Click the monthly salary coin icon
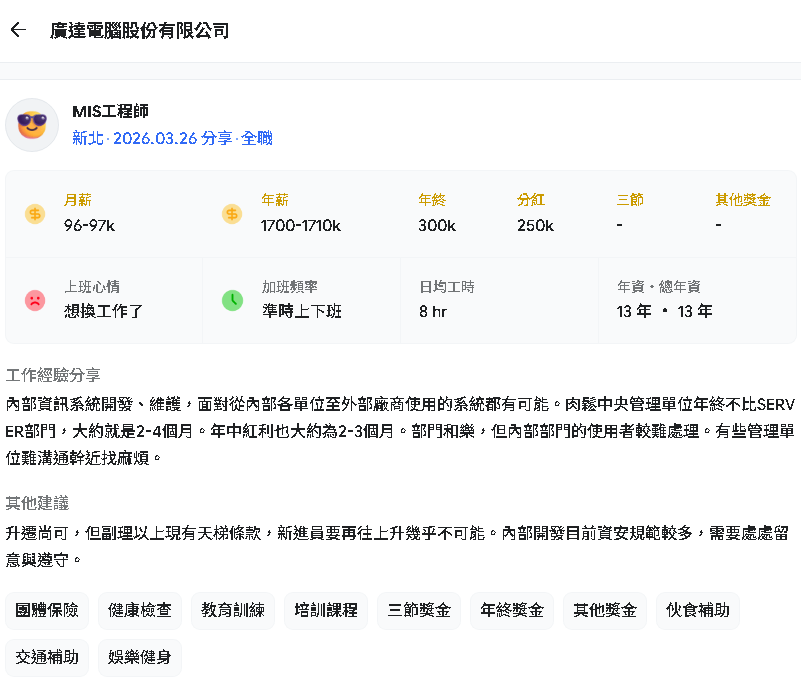This screenshot has width=801, height=684. pyautogui.click(x=35, y=214)
